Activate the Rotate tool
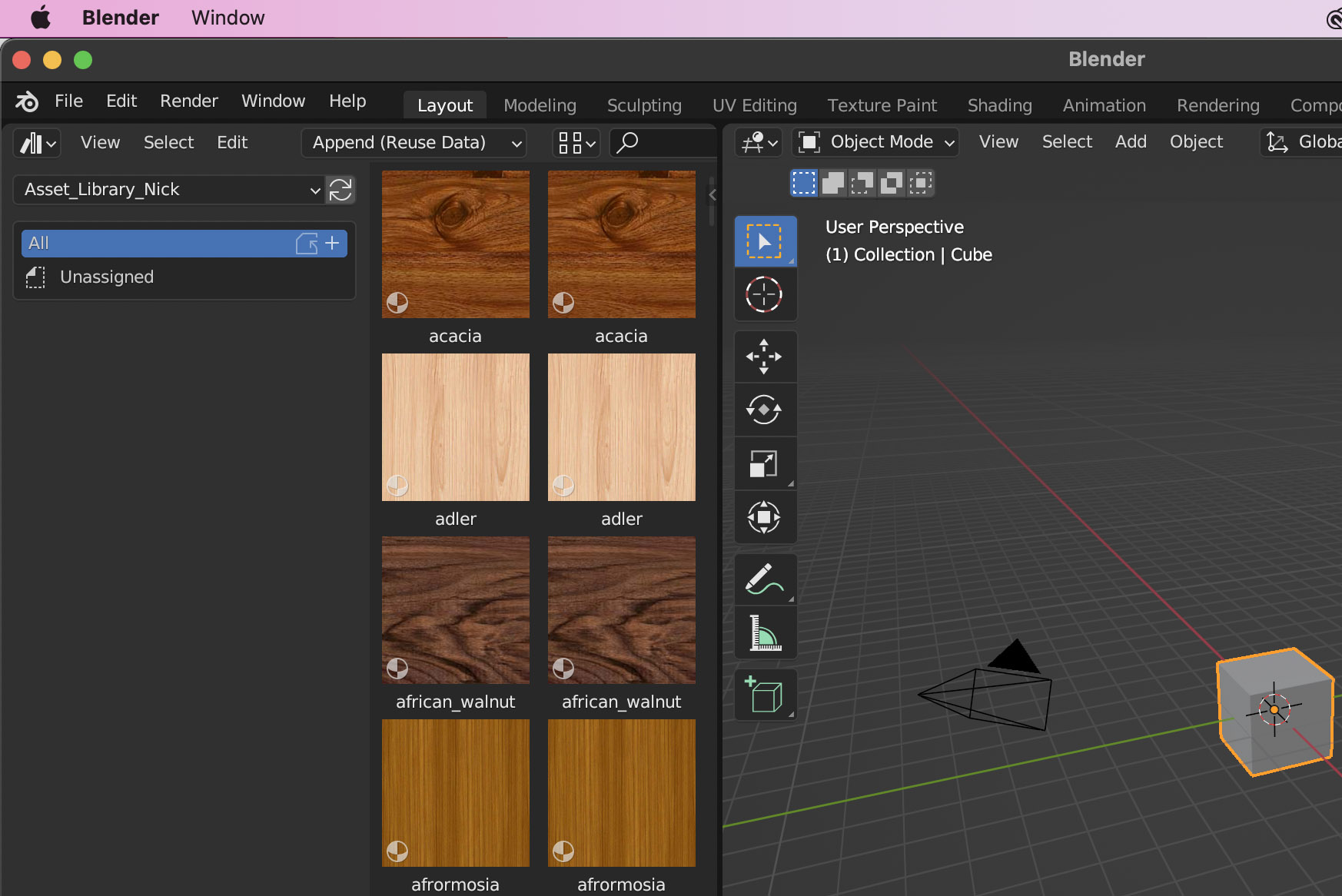 click(764, 410)
